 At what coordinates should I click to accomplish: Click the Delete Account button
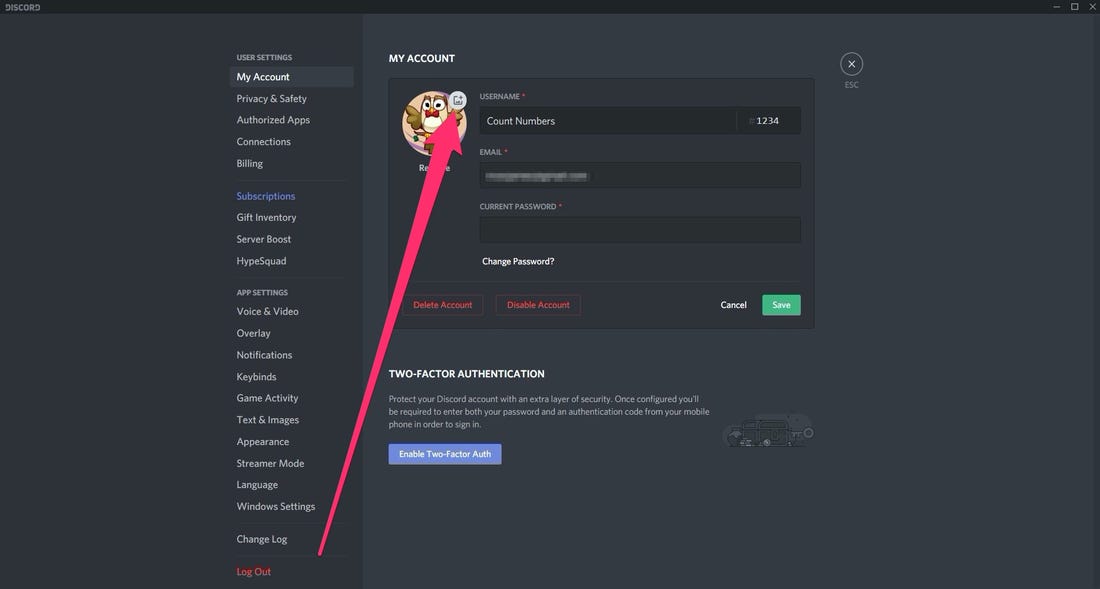click(443, 305)
